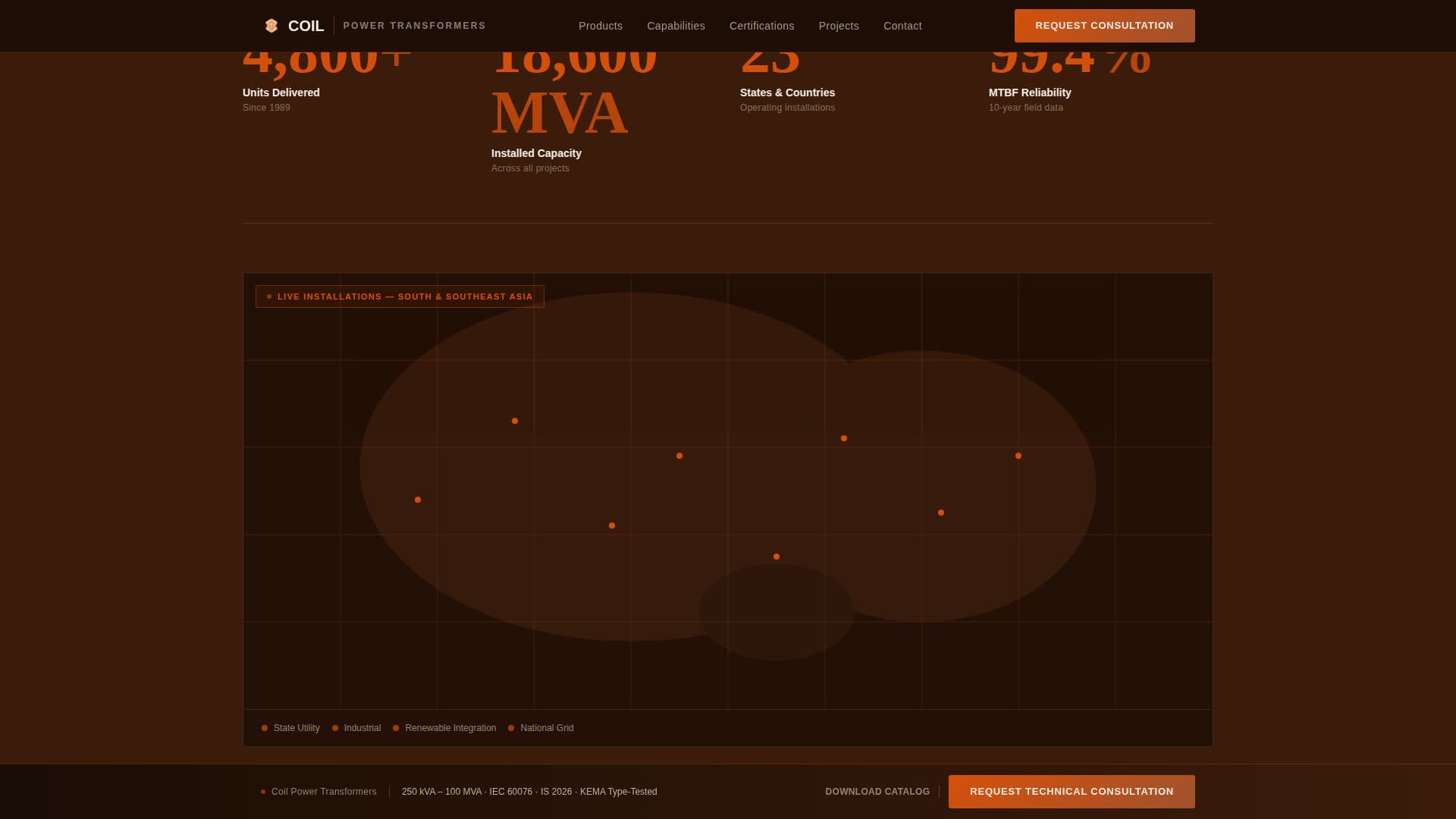This screenshot has height=819, width=1456.
Task: Open the Products nav item
Action: point(601,26)
